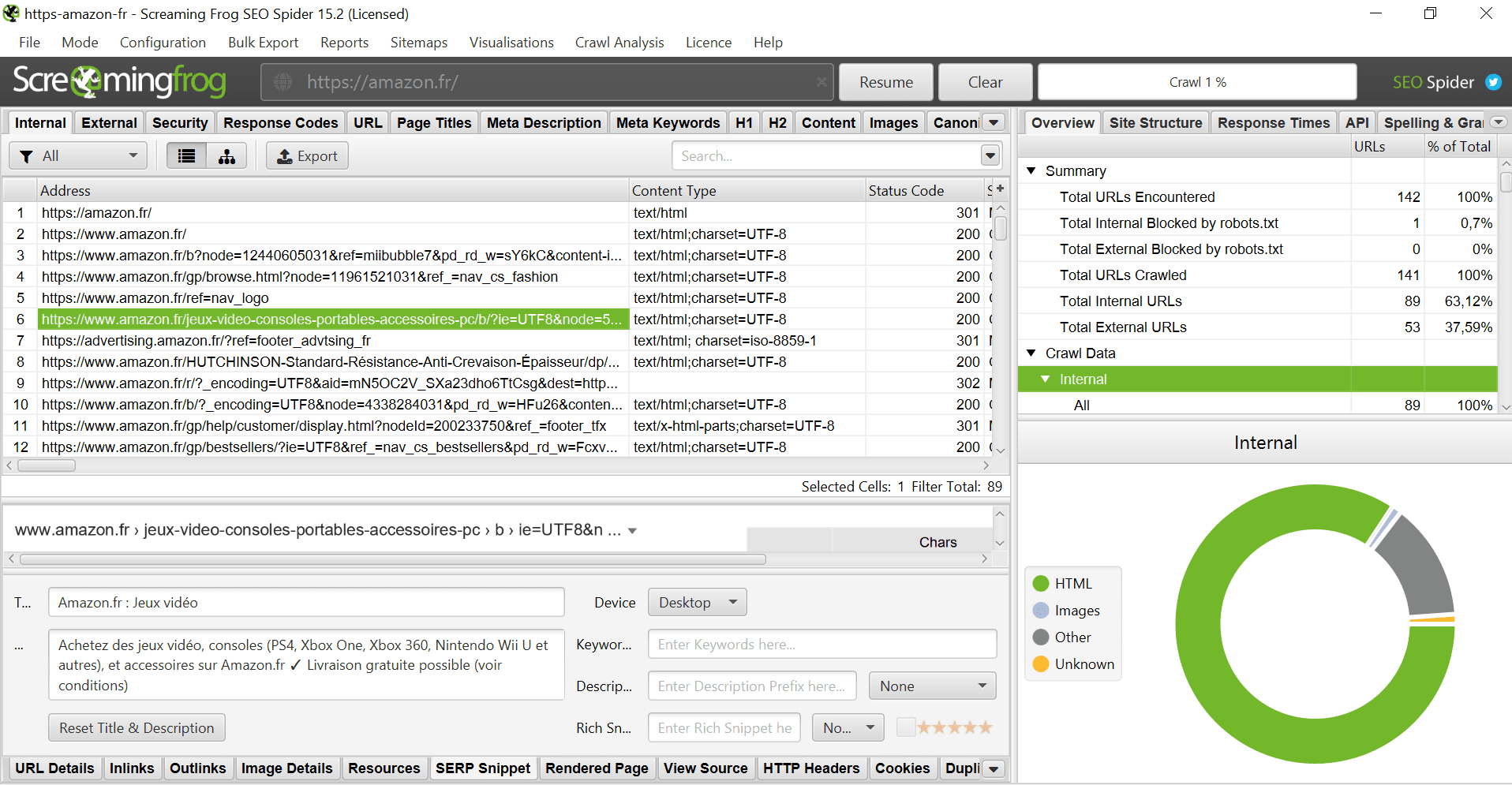Click the Export button
Screen dimensions: 1512x785
(x=307, y=156)
